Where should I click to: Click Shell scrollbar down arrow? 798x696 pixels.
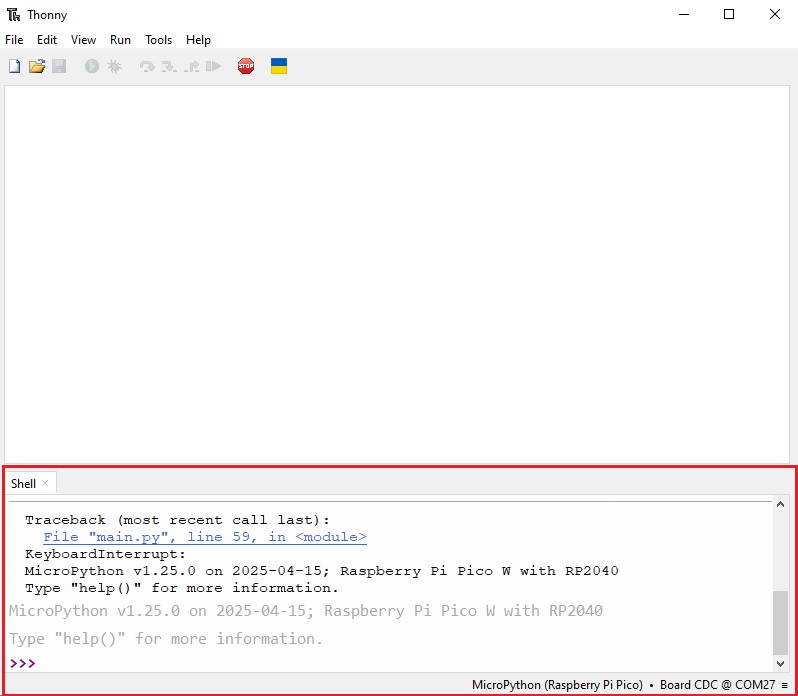click(x=780, y=663)
